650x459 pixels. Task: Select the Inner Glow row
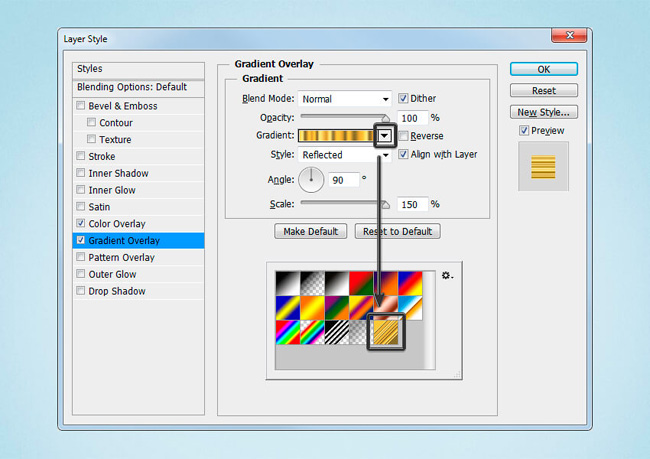tap(138, 190)
